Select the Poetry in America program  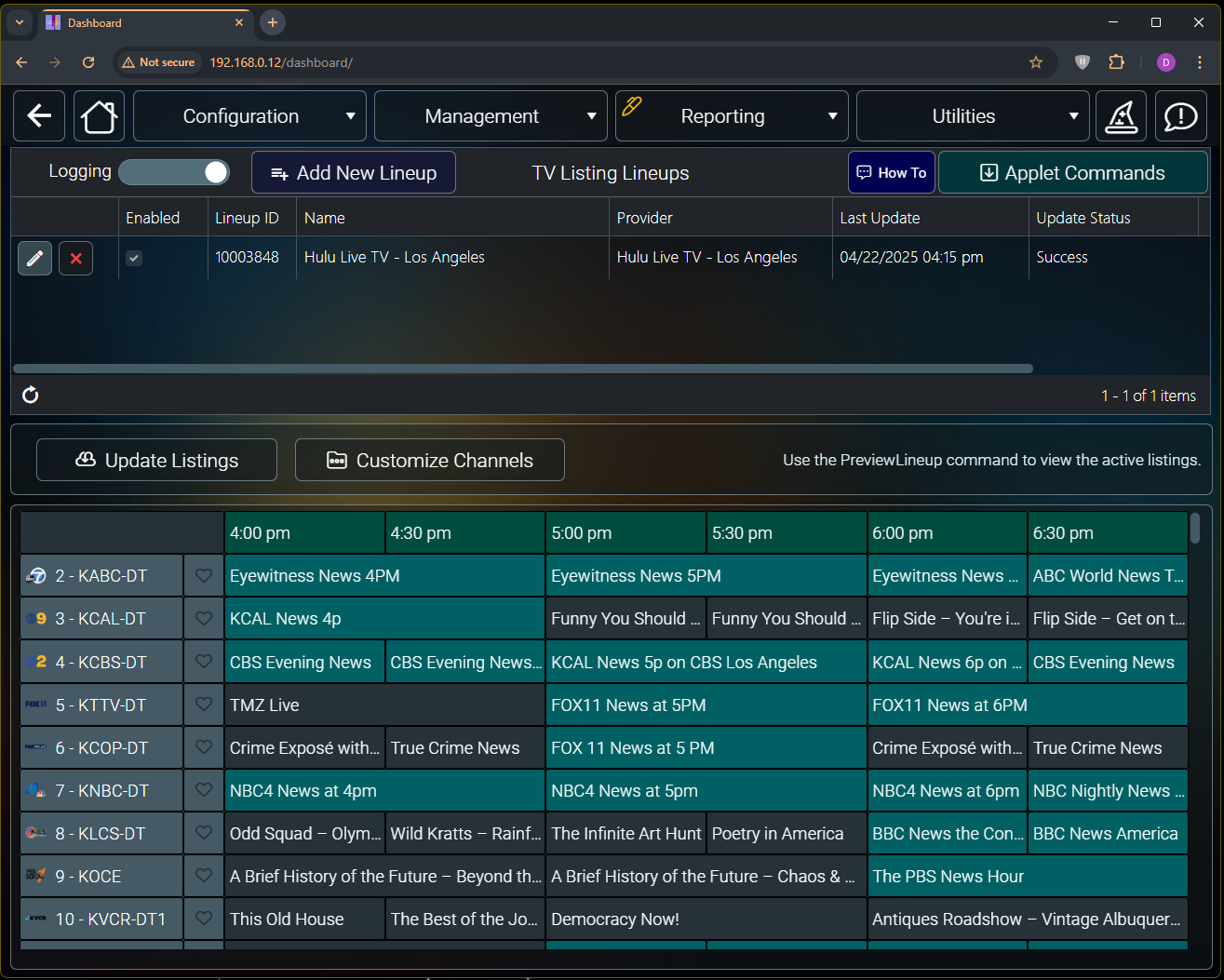point(787,833)
